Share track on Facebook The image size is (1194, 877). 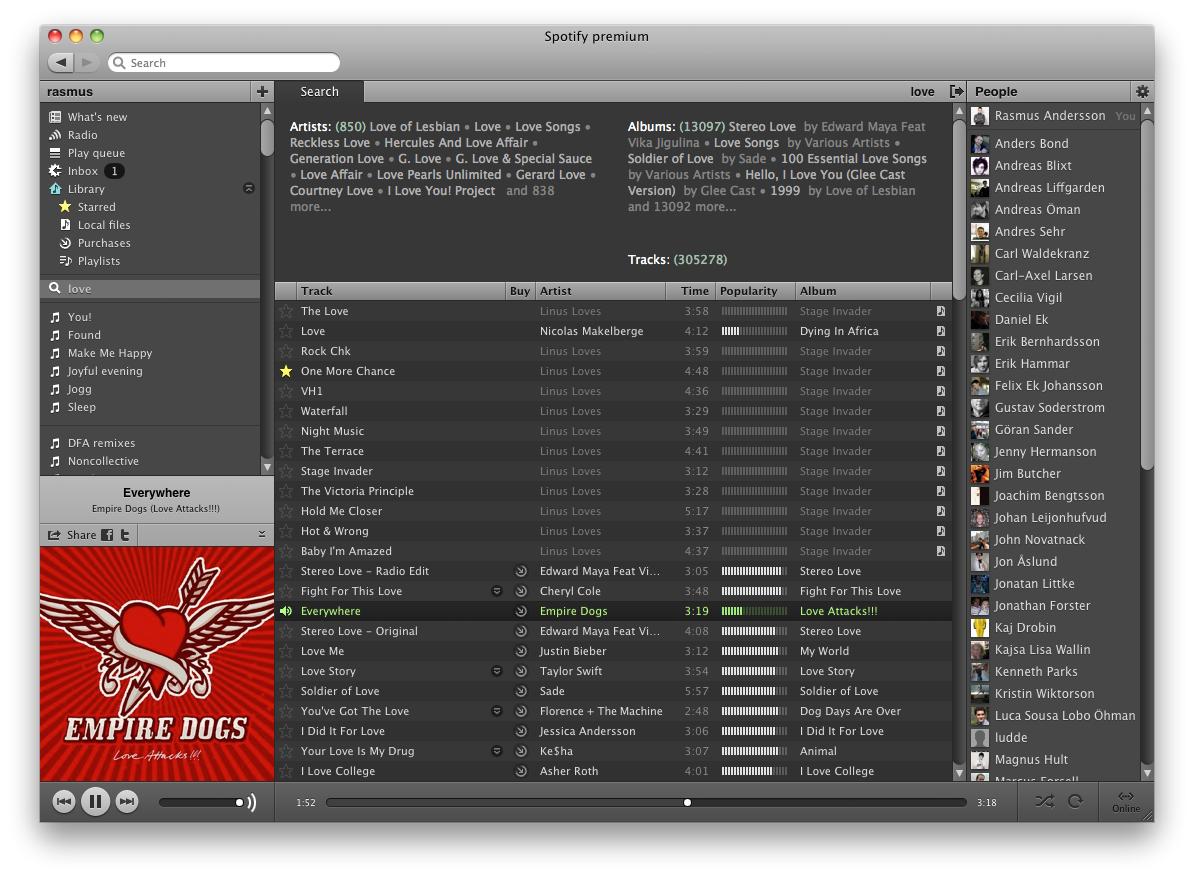pyautogui.click(x=107, y=535)
